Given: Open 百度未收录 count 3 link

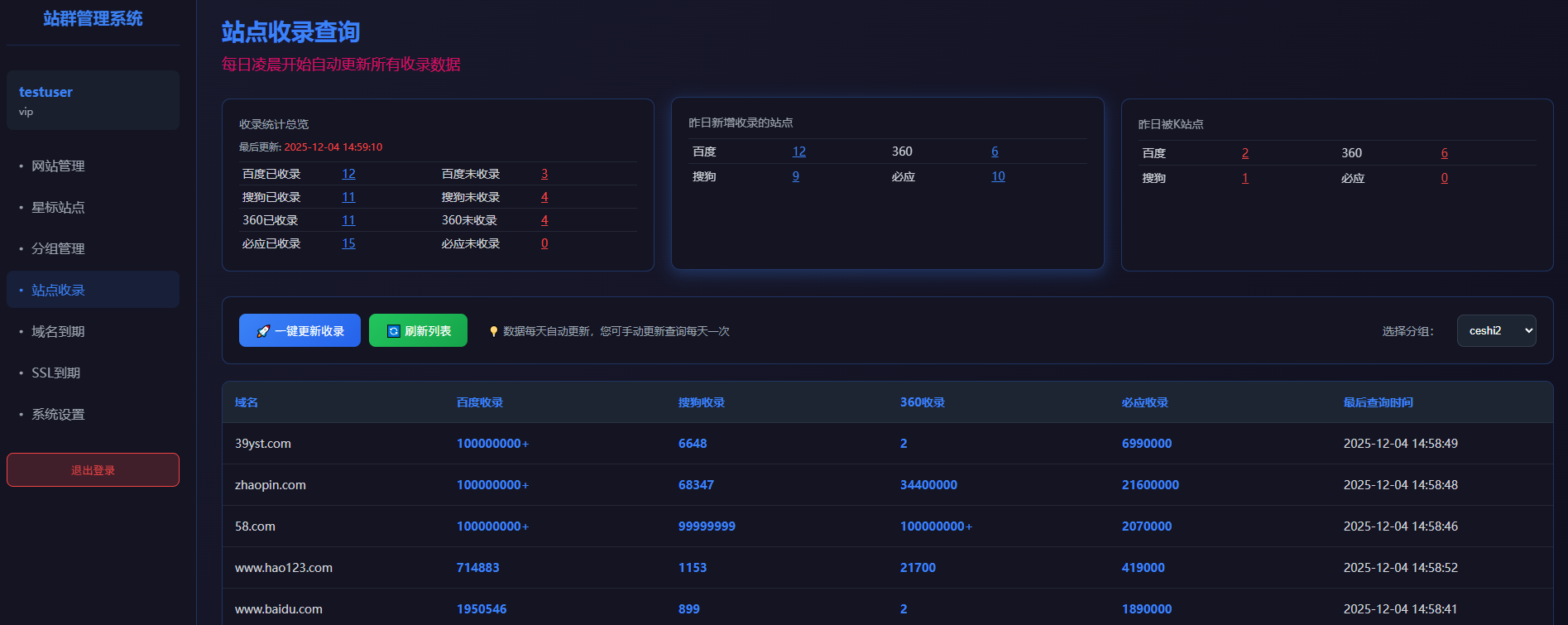Looking at the screenshot, I should (544, 174).
